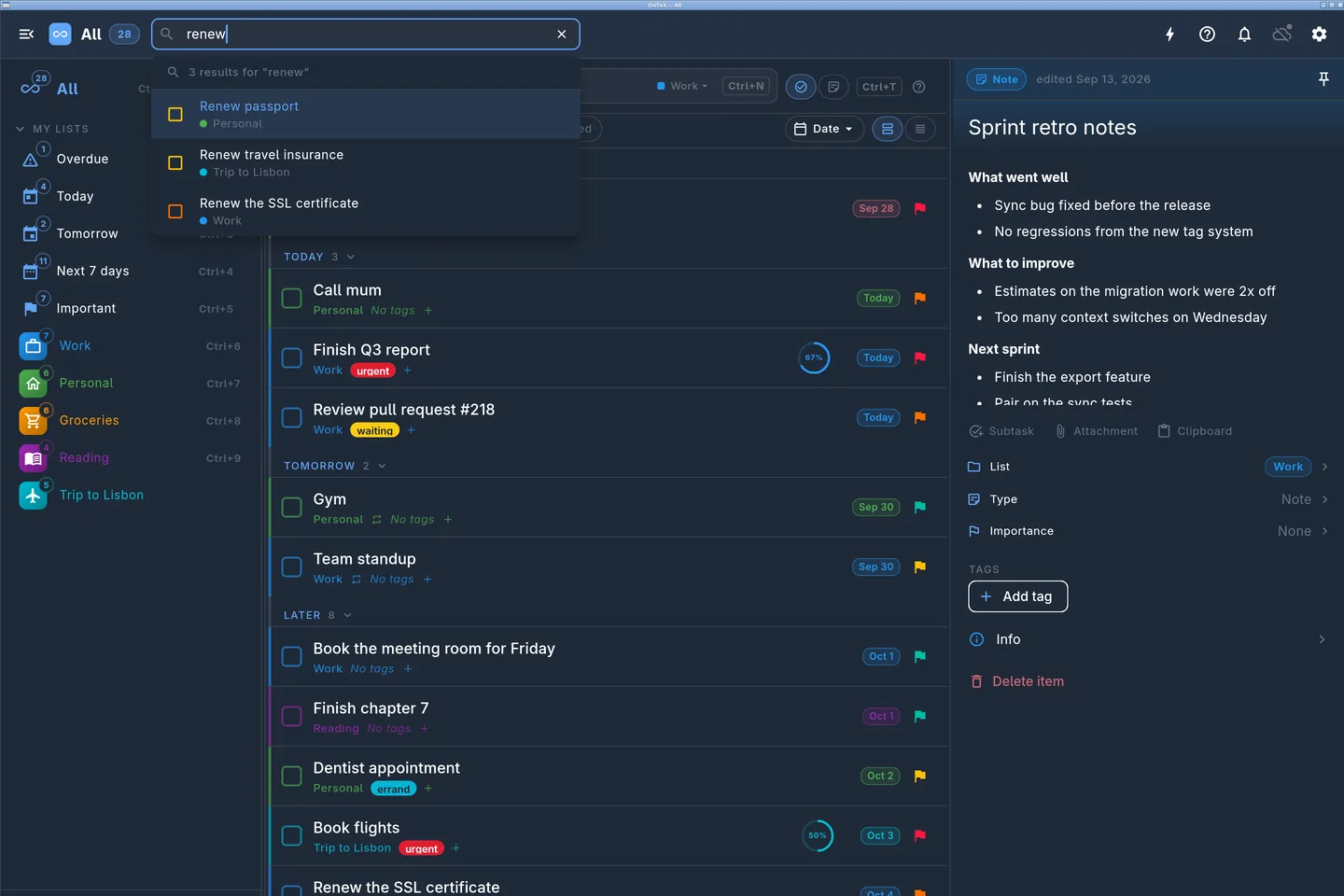Open the help question mark icon
This screenshot has width=1344, height=896.
pyautogui.click(x=1207, y=35)
